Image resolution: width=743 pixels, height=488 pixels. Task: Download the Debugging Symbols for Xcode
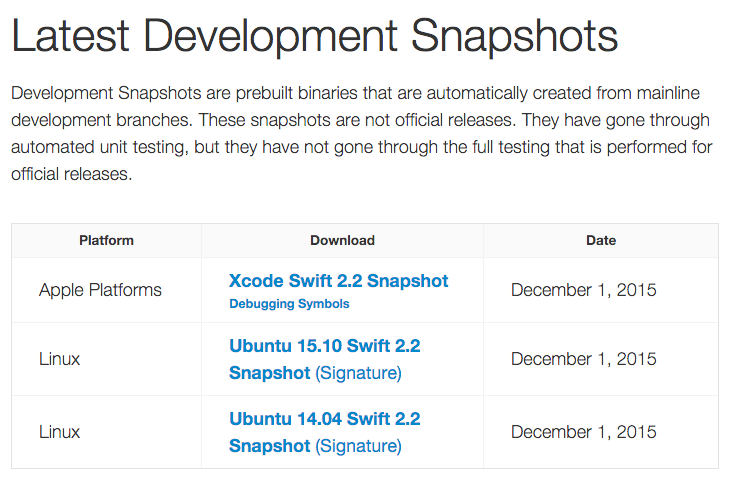tap(289, 303)
